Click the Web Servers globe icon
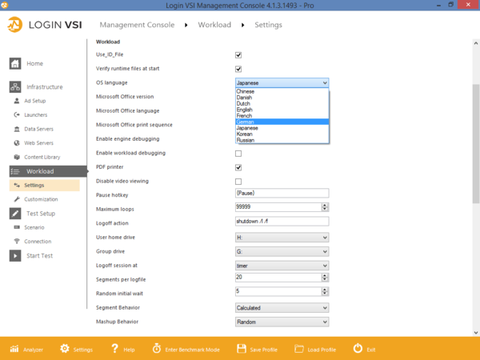The image size is (480, 360). pyautogui.click(x=17, y=143)
